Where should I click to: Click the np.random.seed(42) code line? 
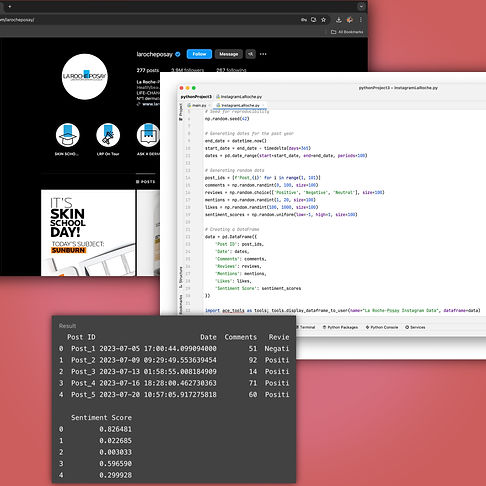click(227, 119)
